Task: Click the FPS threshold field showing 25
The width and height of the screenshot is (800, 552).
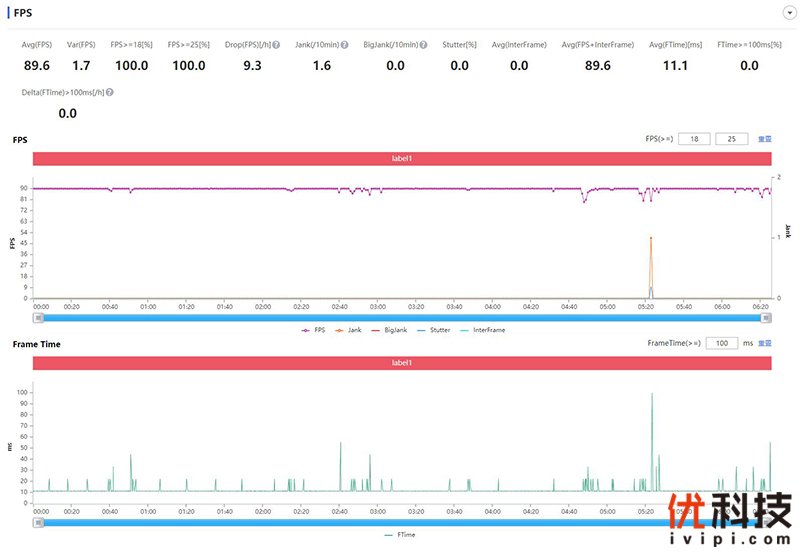Action: tap(732, 139)
